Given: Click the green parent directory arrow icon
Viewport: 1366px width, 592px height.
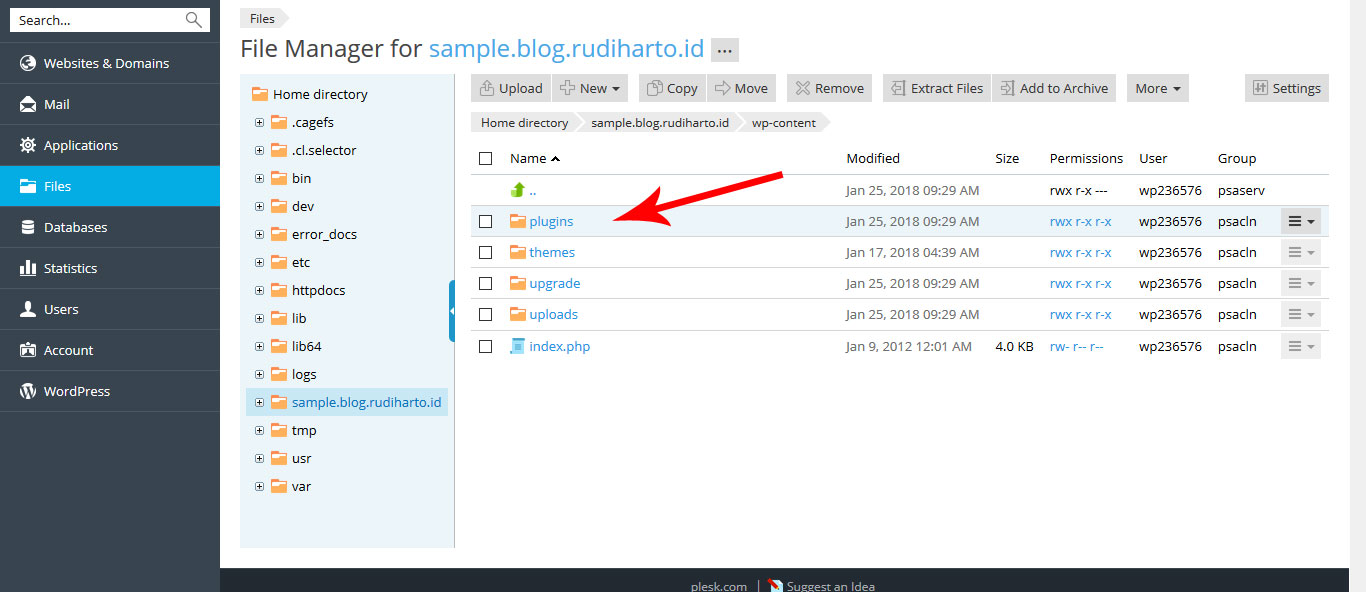Looking at the screenshot, I should pos(517,189).
